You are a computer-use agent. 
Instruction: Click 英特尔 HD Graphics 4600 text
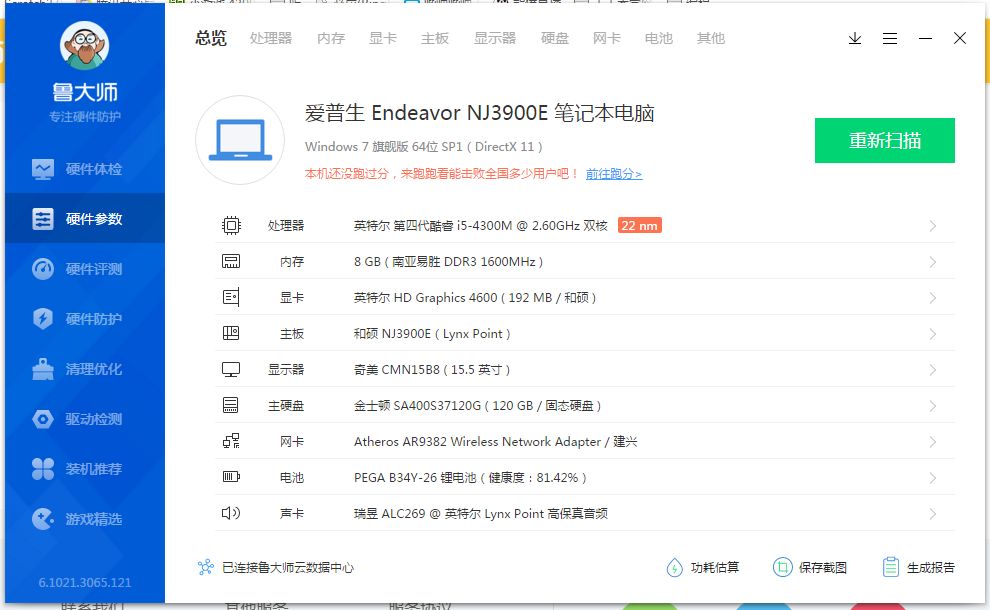475,297
